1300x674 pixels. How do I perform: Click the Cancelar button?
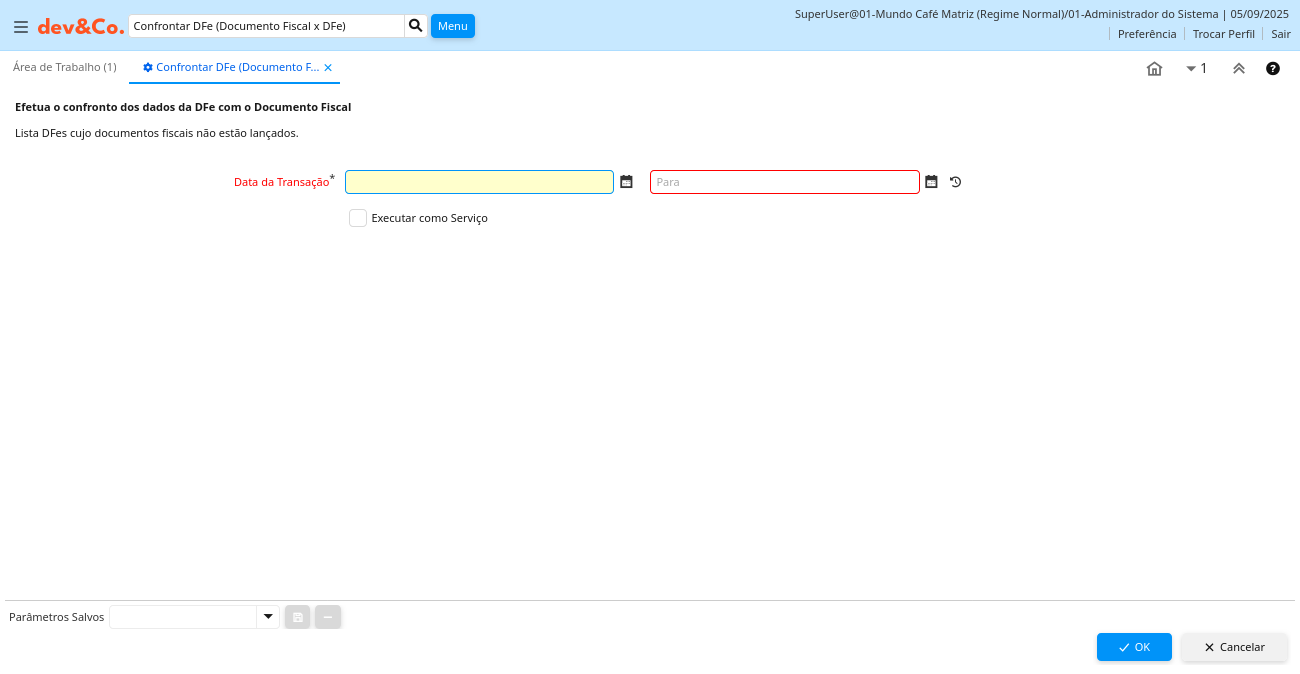point(1234,647)
